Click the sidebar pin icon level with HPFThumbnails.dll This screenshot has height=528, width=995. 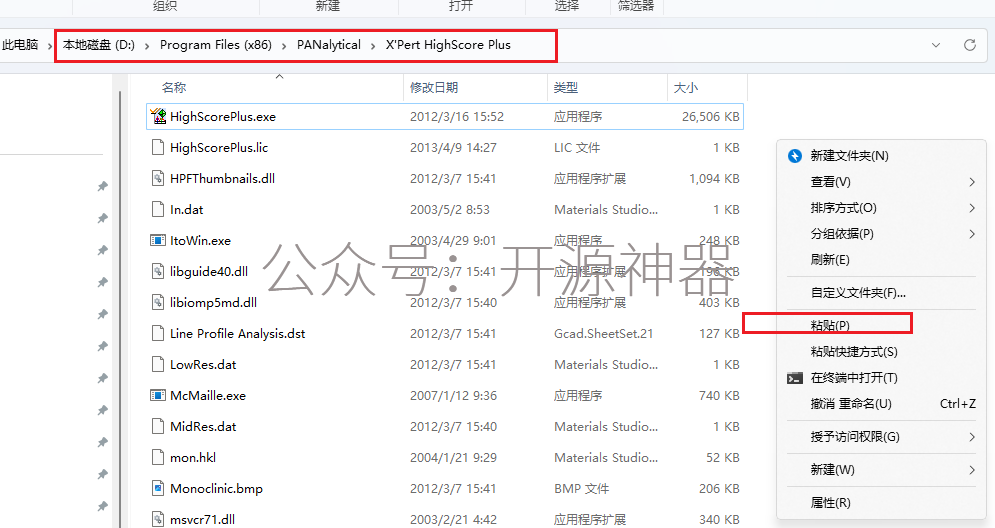(x=102, y=186)
